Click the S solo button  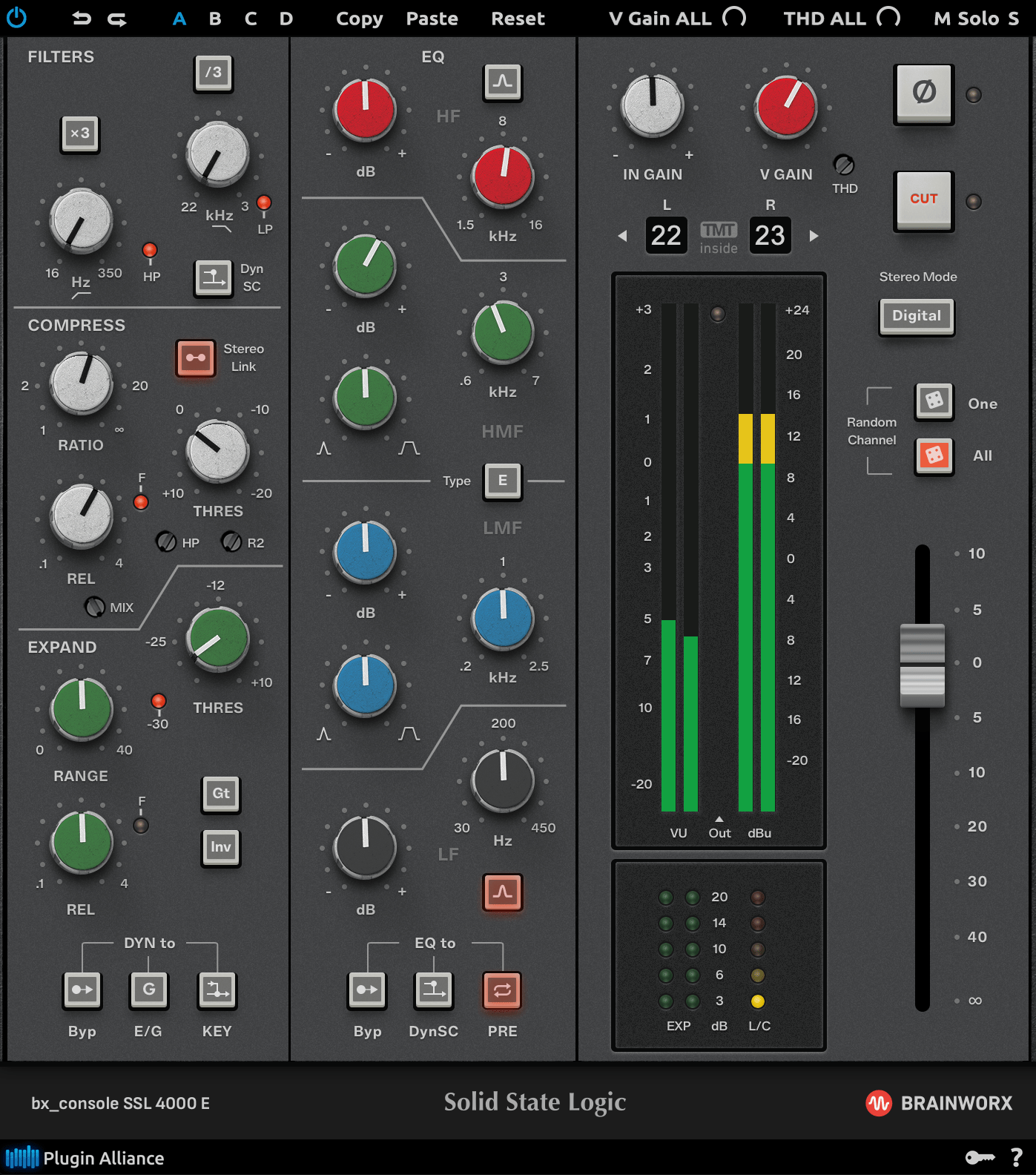tap(1013, 19)
